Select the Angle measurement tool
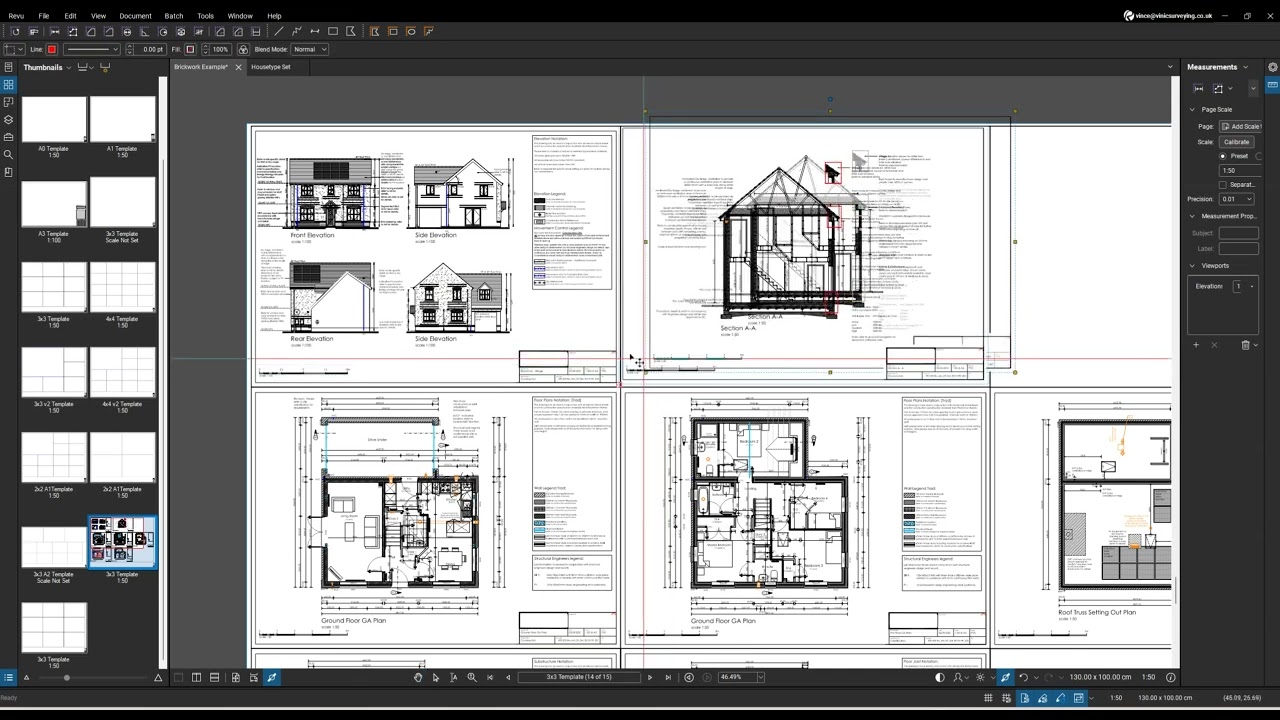This screenshot has width=1280, height=720. pyautogui.click(x=145, y=32)
